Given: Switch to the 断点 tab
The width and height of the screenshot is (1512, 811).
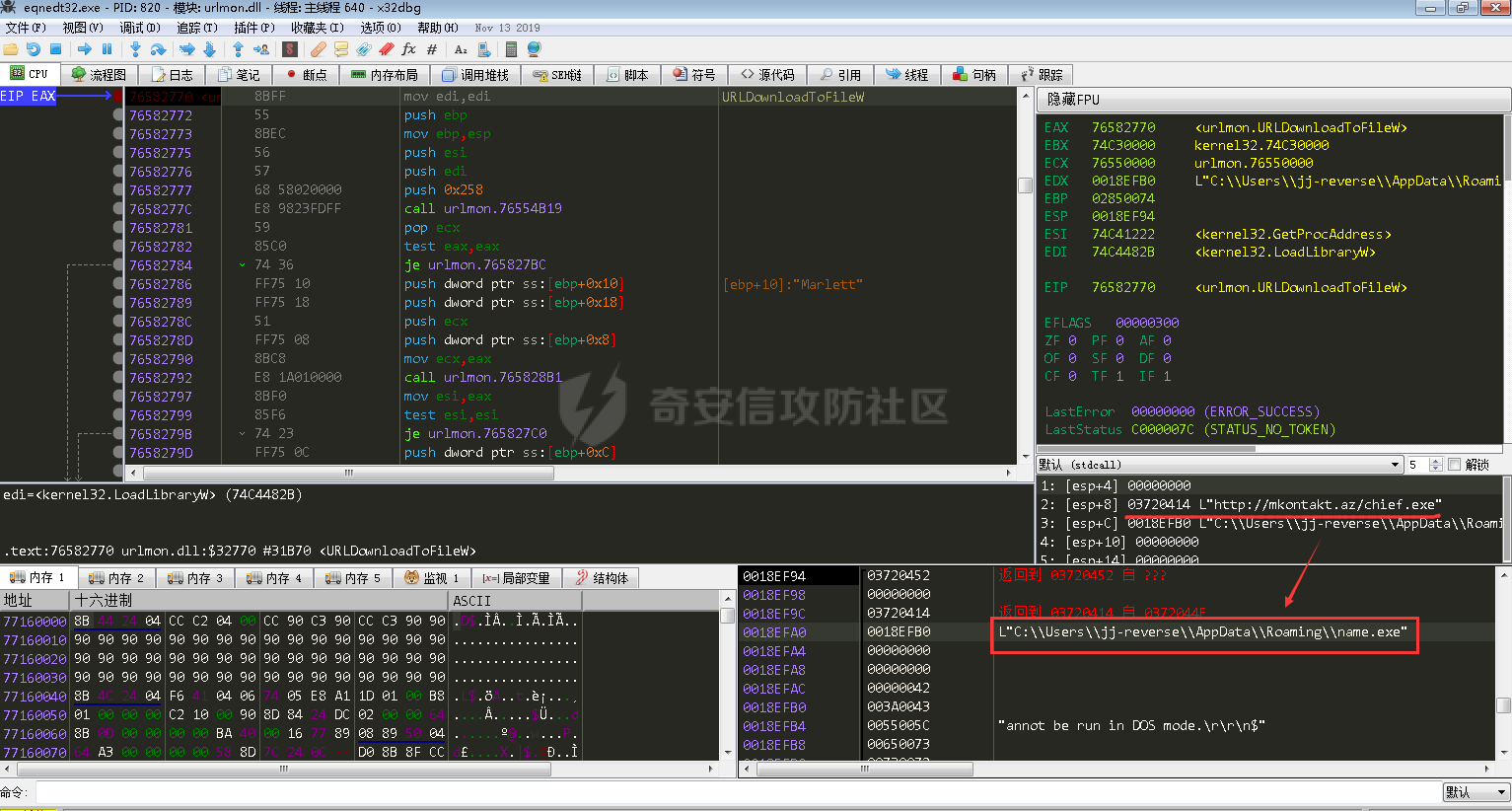Looking at the screenshot, I should coord(306,75).
